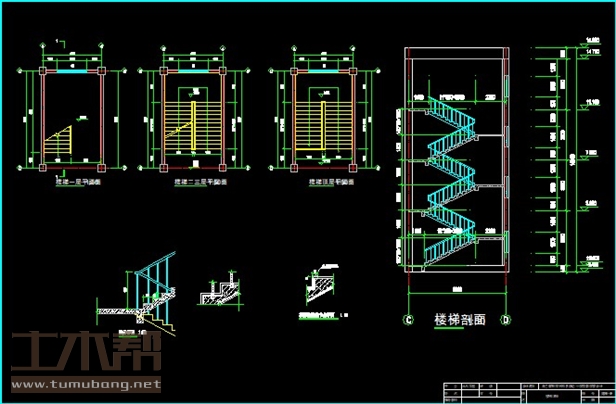Open the www.tumubang.net watermark link
616x404 pixels.
click(x=85, y=385)
